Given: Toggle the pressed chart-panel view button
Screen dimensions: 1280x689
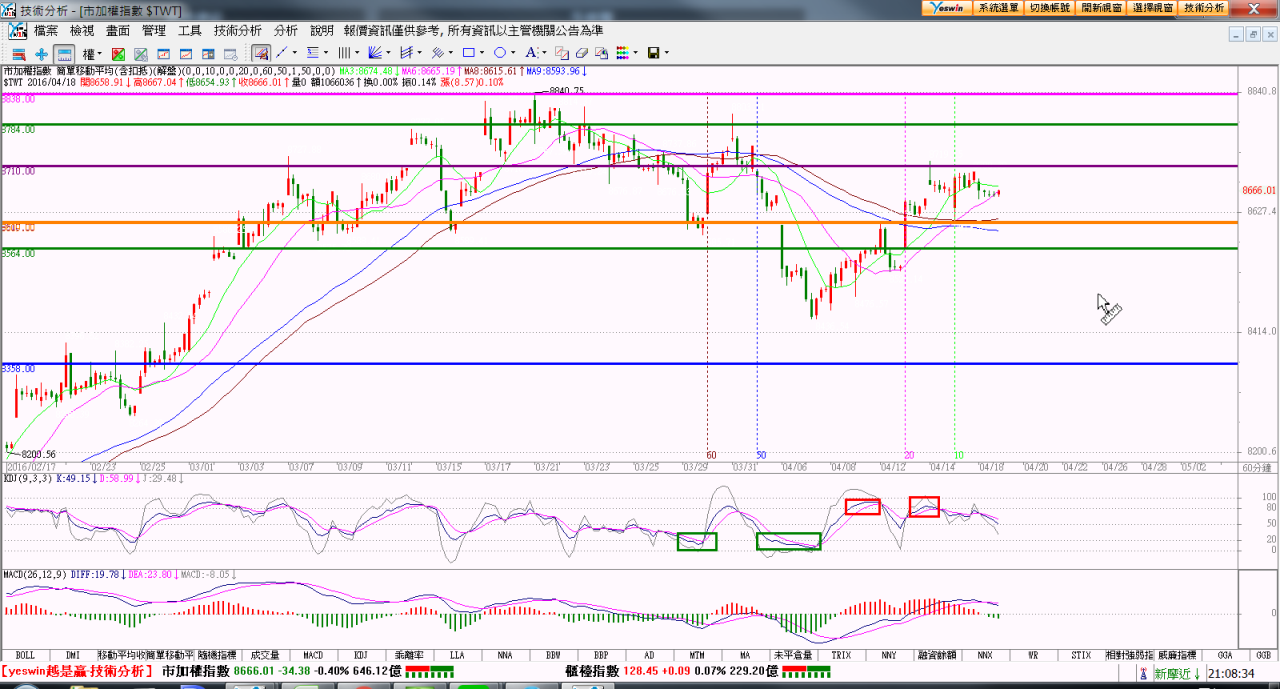Looking at the screenshot, I should (64, 53).
